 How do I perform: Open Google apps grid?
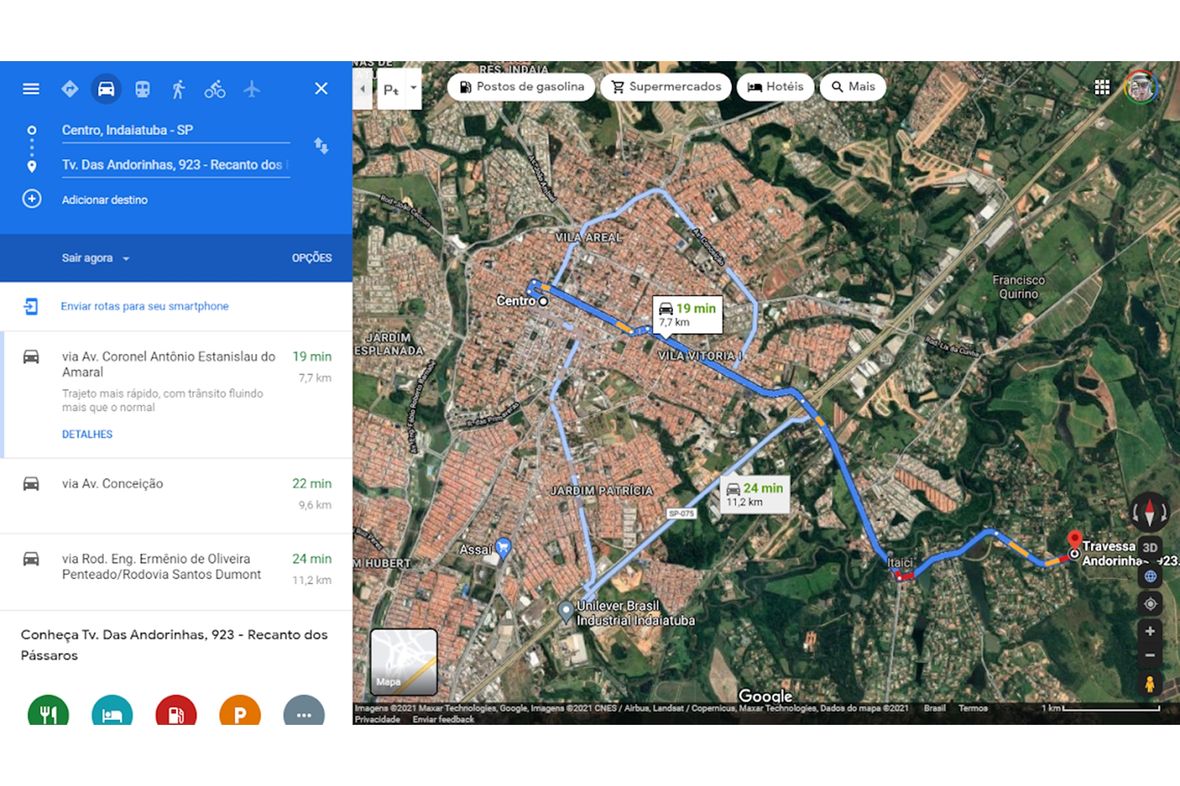coord(1102,87)
